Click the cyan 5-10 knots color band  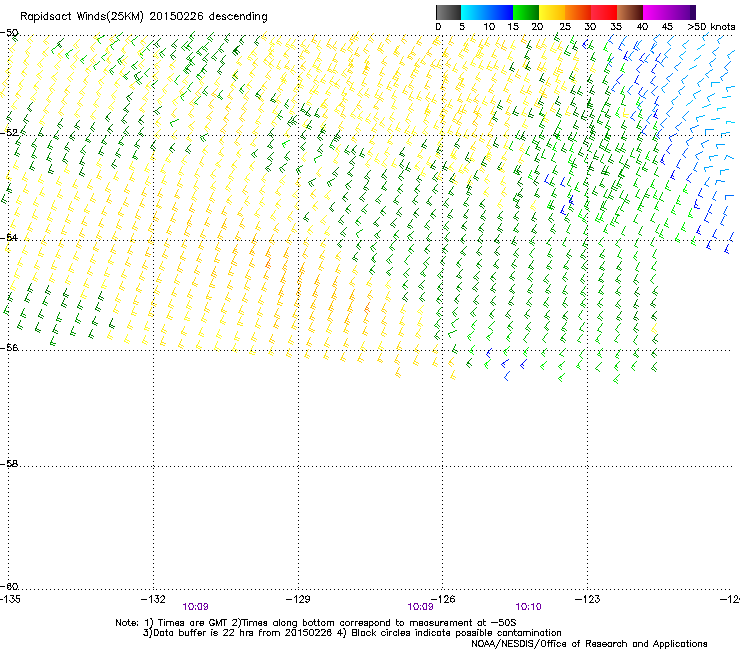(474, 12)
